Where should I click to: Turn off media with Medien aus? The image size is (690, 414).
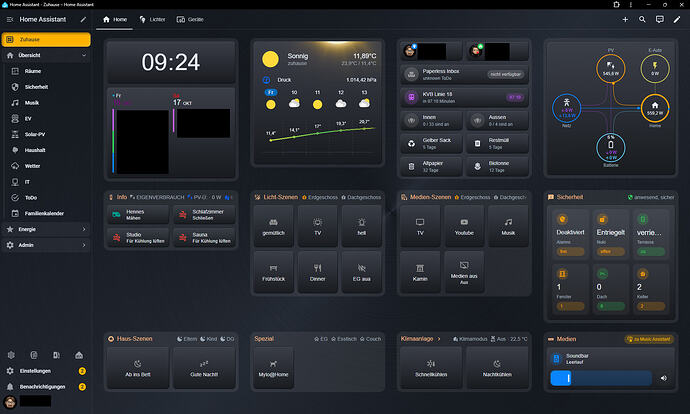464,272
